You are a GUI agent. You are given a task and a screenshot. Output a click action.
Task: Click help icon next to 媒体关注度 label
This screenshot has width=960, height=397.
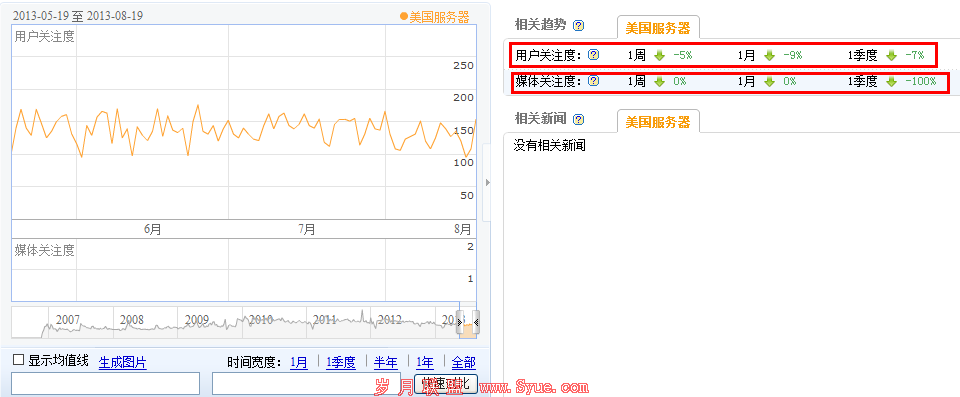(x=593, y=81)
